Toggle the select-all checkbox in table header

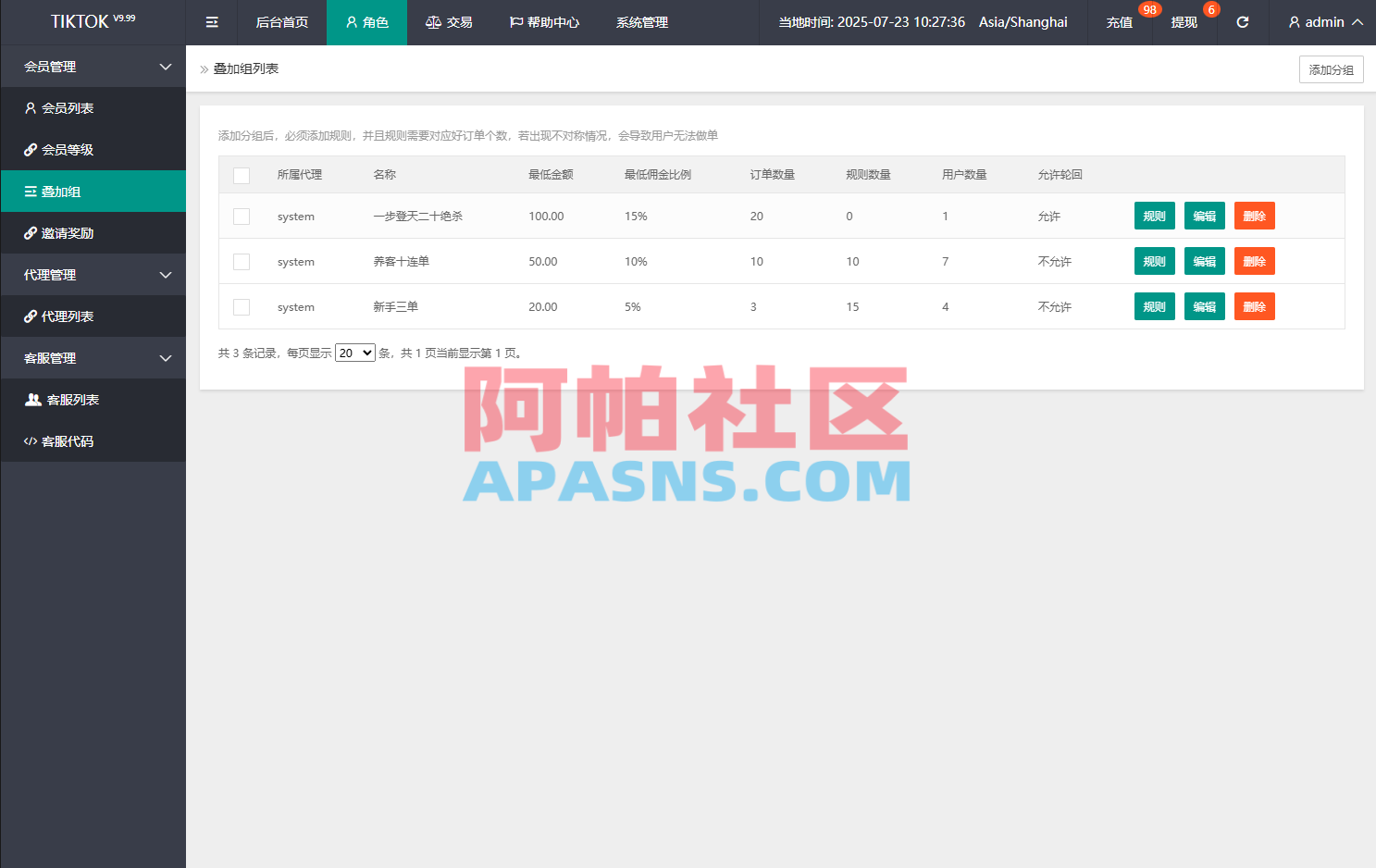tap(242, 175)
